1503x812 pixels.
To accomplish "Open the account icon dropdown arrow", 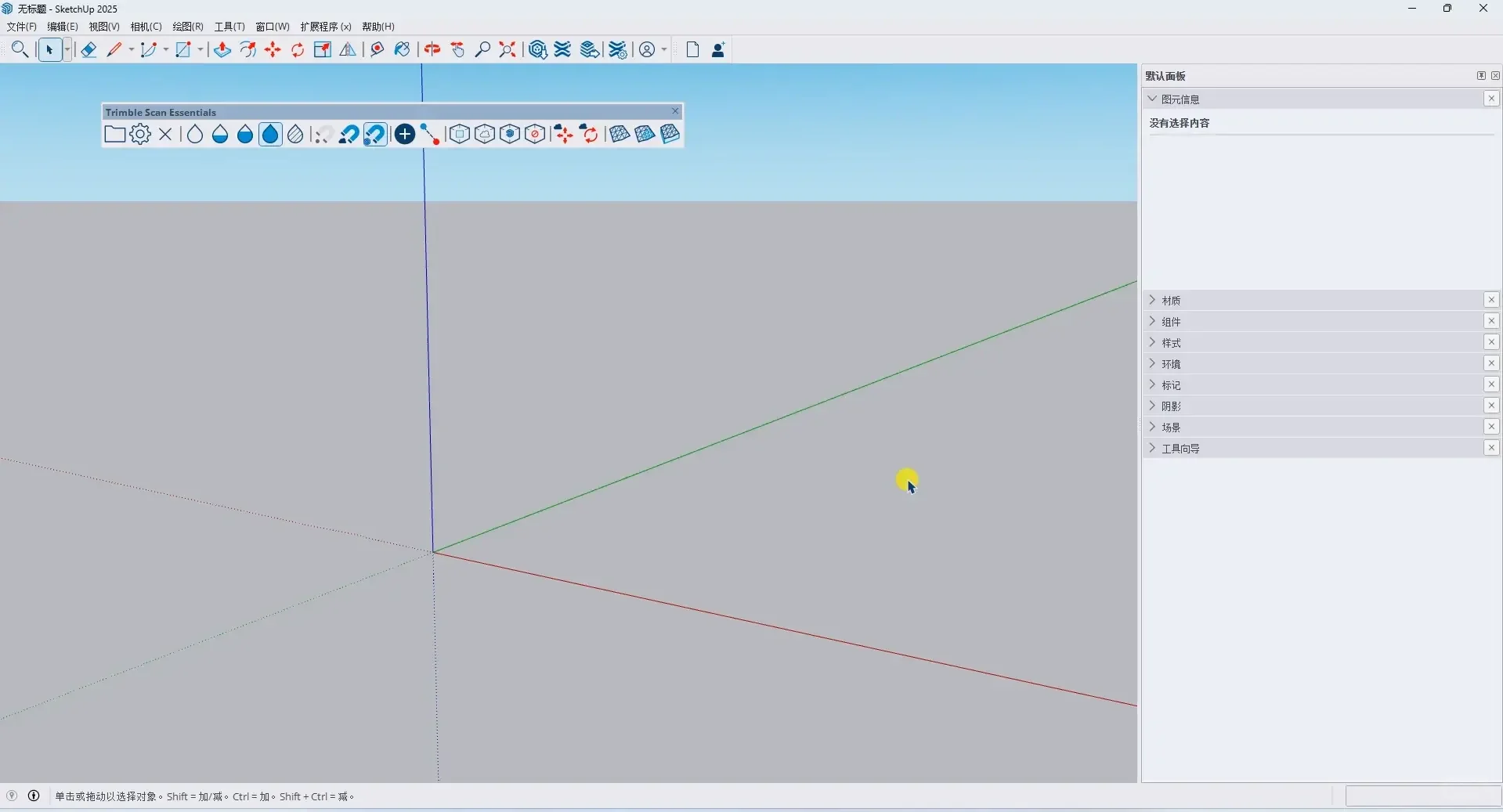I will point(664,50).
